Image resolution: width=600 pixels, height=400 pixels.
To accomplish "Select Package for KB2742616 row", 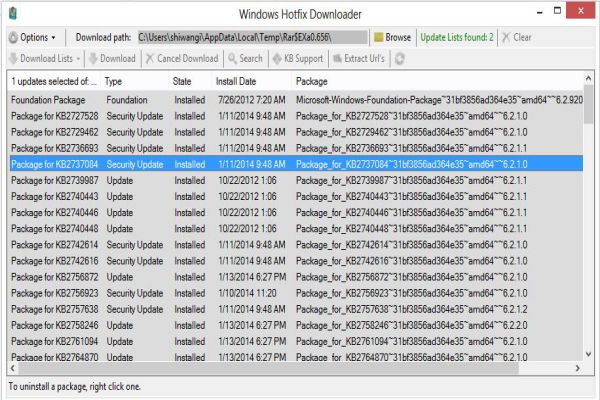I will 295,261.
